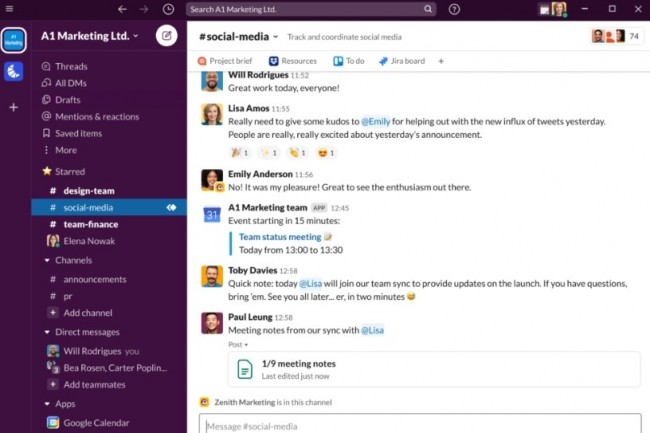Open the history clock icon
Viewport: 650px width, 433px height.
coord(168,9)
